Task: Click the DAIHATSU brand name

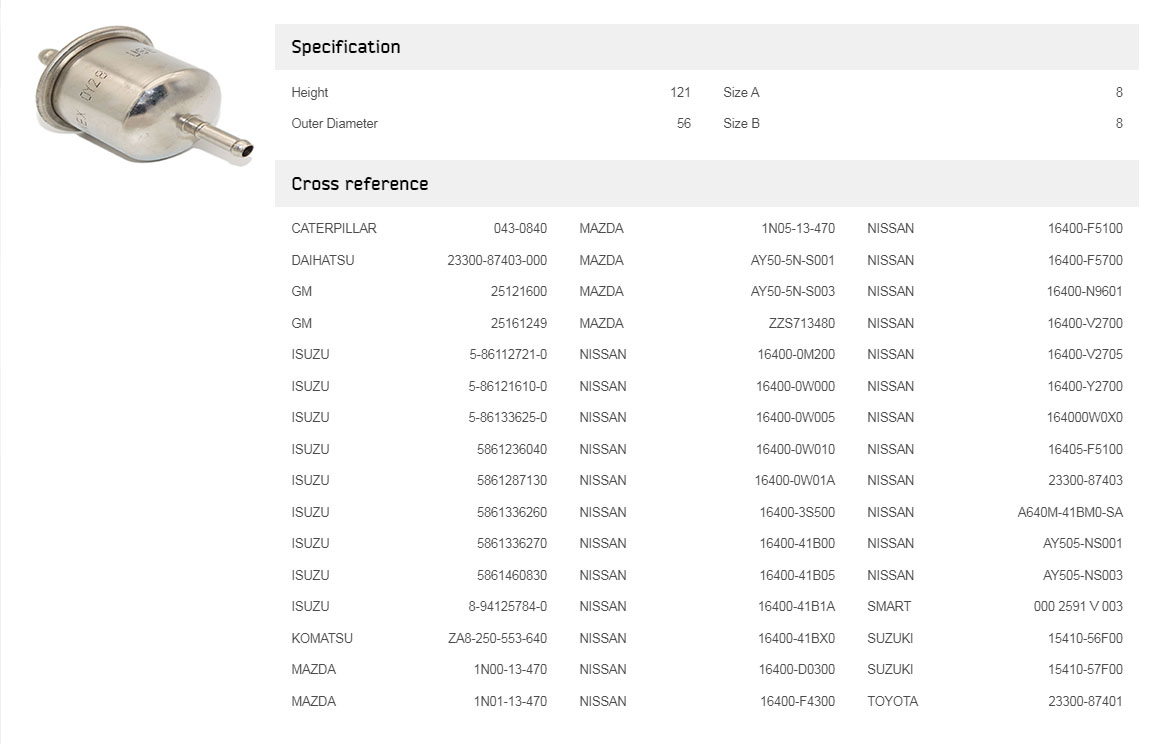Action: click(322, 261)
